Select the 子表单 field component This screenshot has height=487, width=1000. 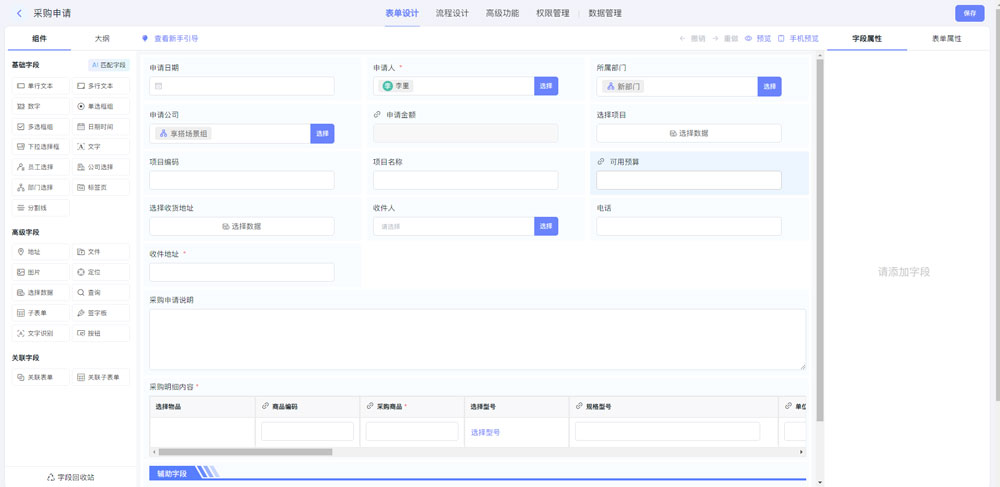pos(41,313)
